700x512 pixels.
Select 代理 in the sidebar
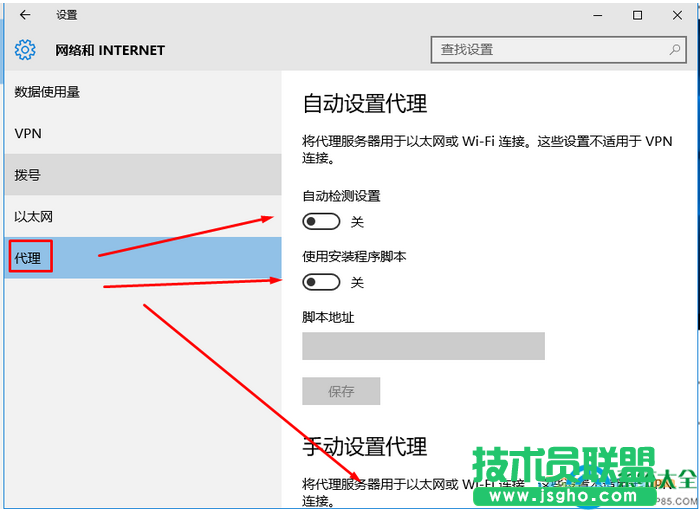click(x=28, y=259)
